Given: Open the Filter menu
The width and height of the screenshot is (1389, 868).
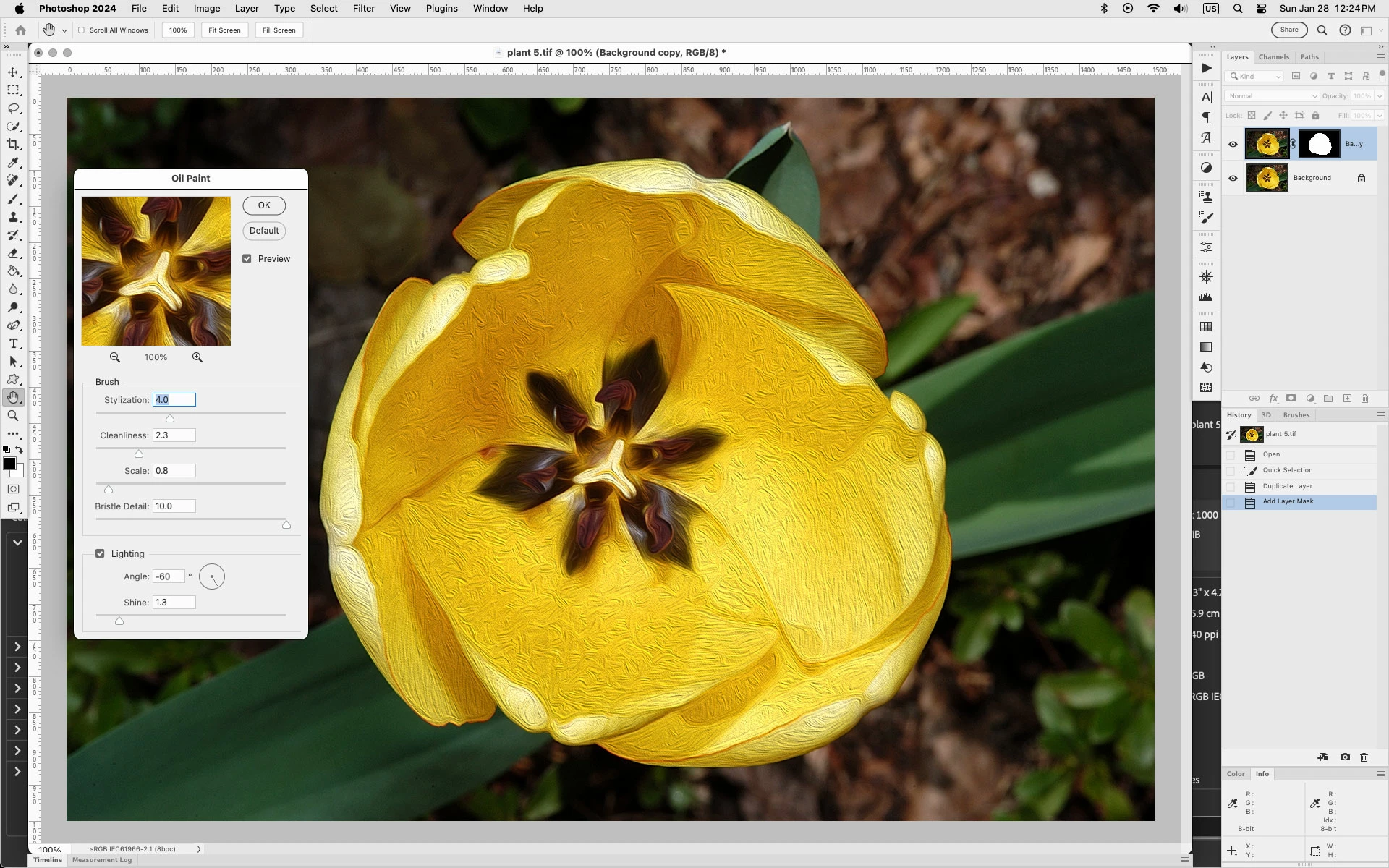Looking at the screenshot, I should pyautogui.click(x=363, y=9).
